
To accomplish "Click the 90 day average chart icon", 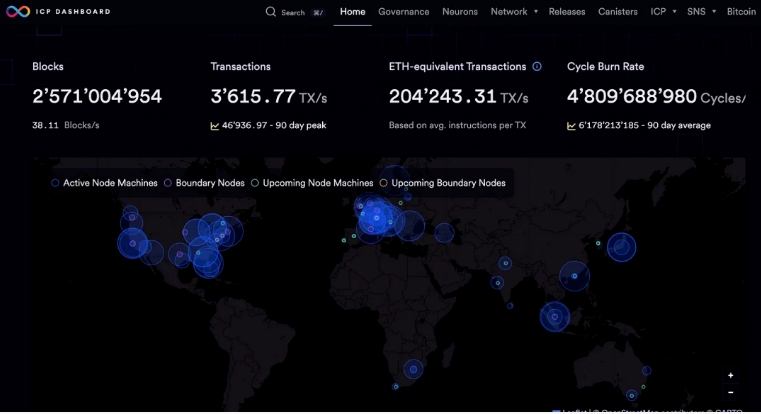I will [x=571, y=126].
